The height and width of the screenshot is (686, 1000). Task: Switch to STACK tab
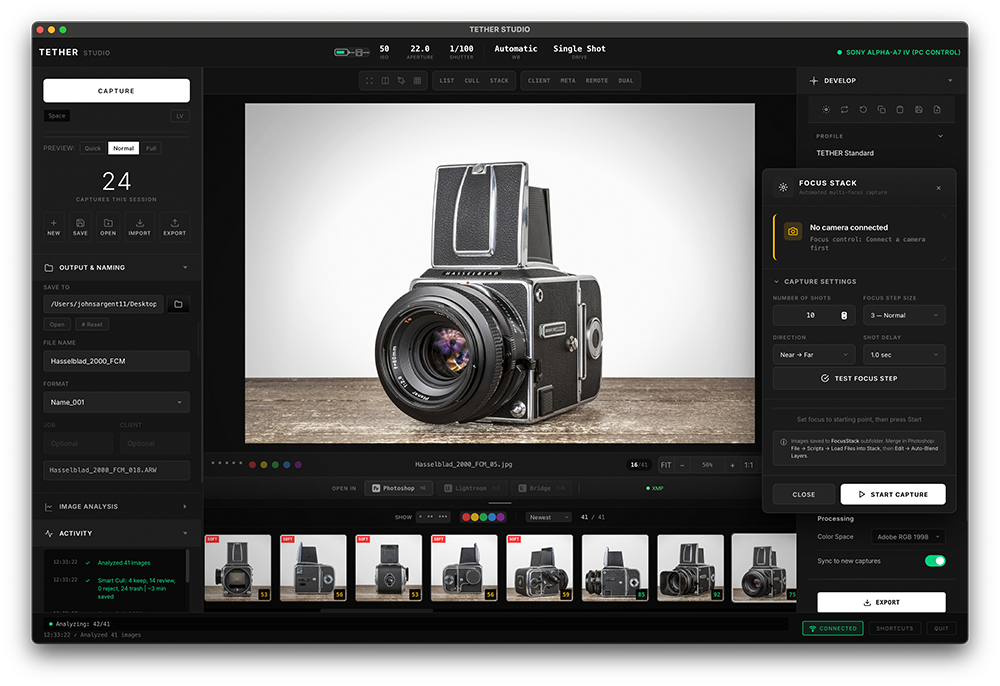[x=499, y=81]
